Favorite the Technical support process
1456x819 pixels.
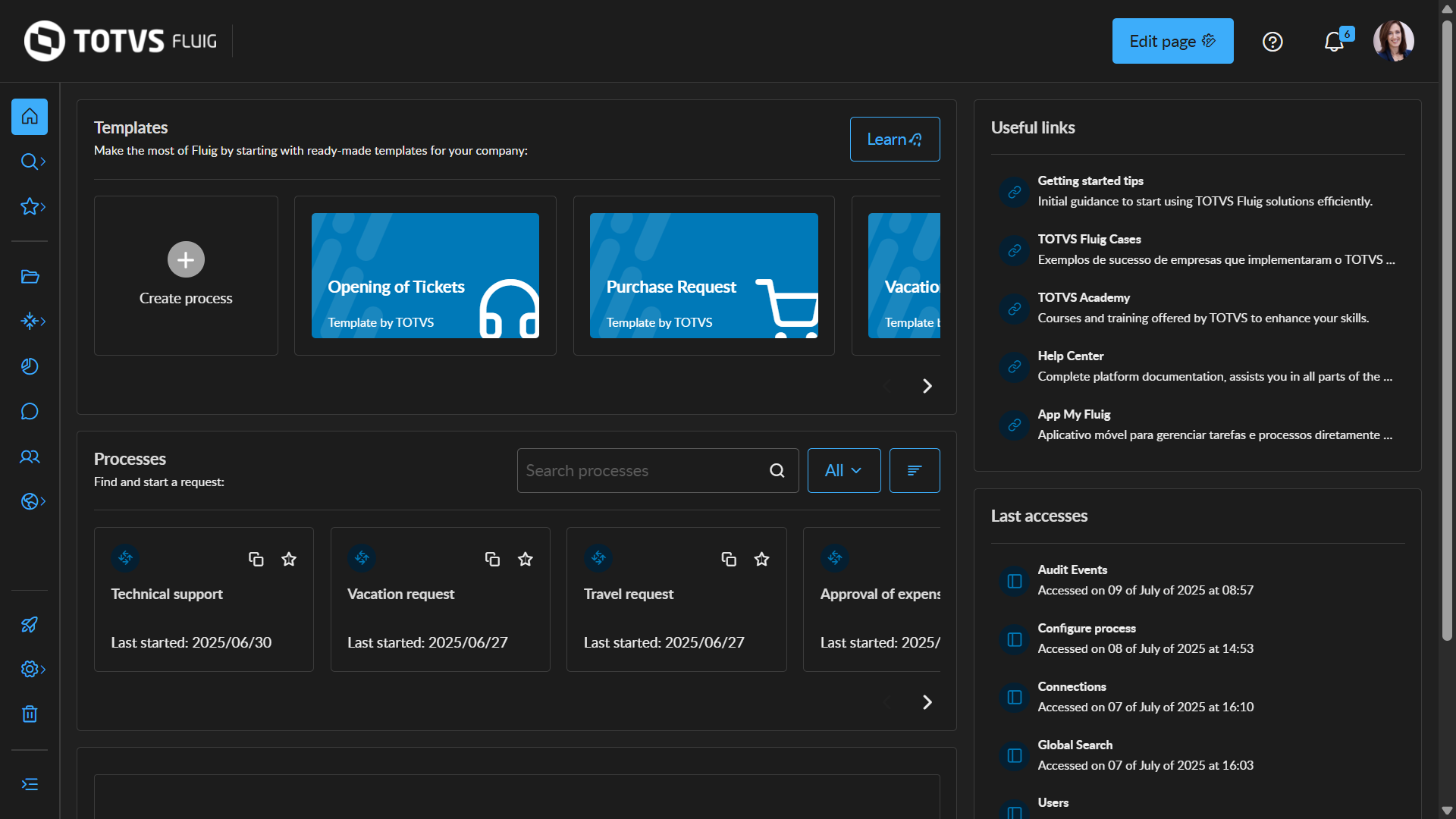tap(289, 560)
